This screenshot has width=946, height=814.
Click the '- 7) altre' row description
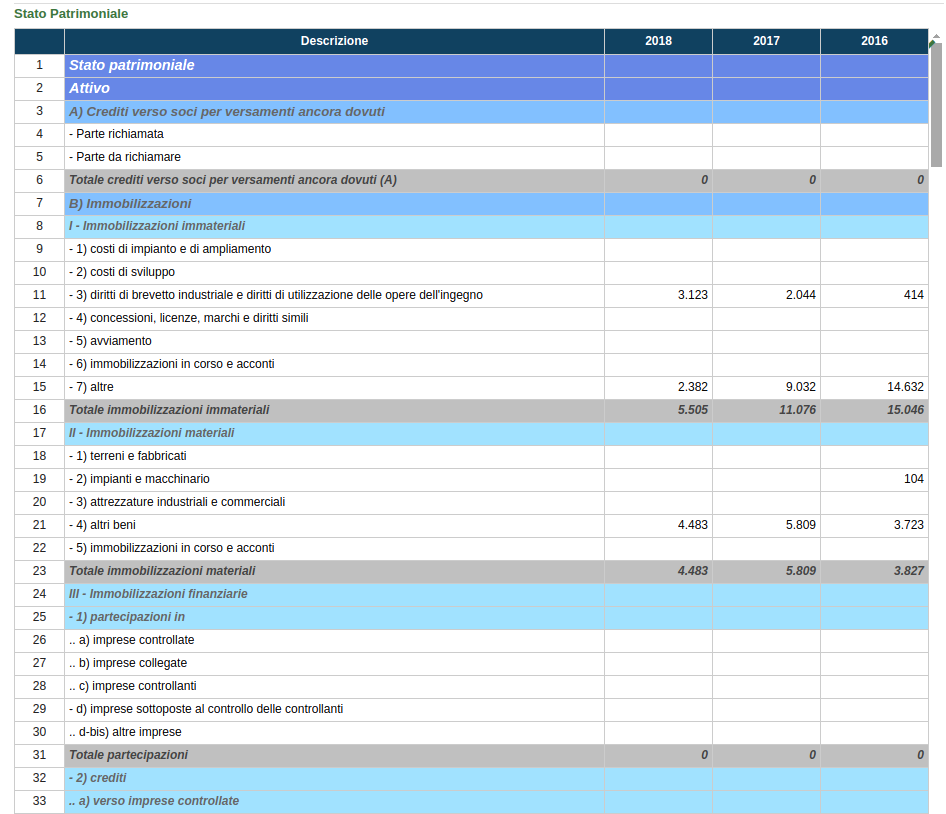pos(91,387)
